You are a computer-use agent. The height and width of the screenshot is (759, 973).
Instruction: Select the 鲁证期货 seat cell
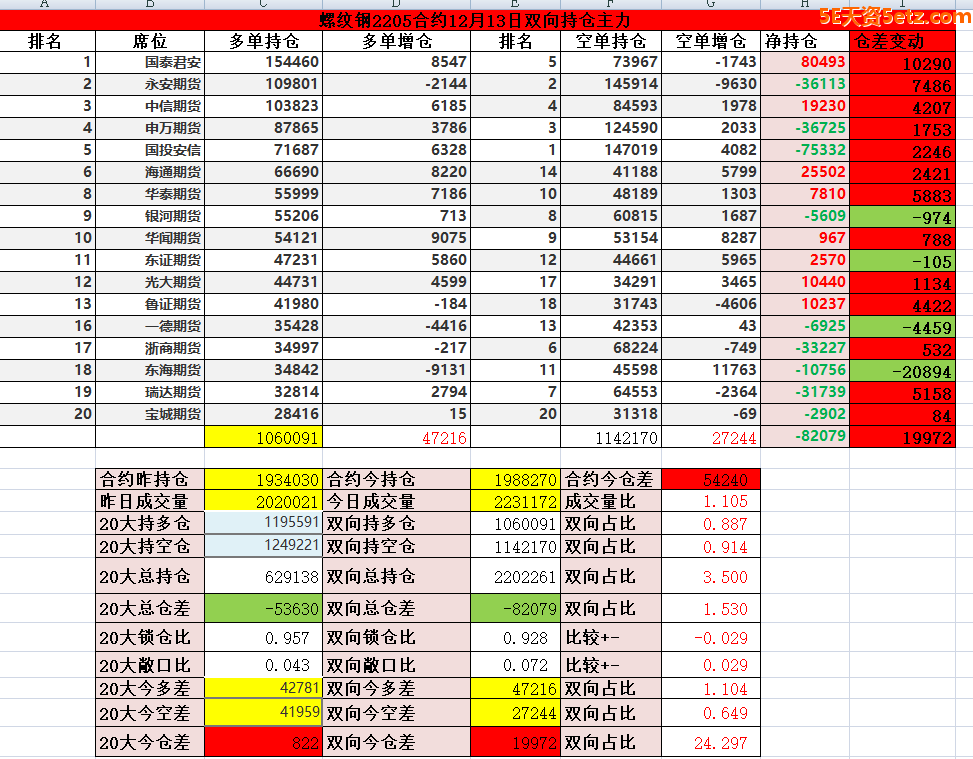click(150, 304)
